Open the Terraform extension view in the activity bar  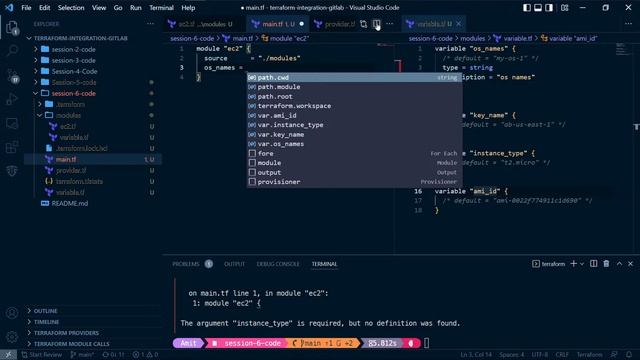click(12, 171)
